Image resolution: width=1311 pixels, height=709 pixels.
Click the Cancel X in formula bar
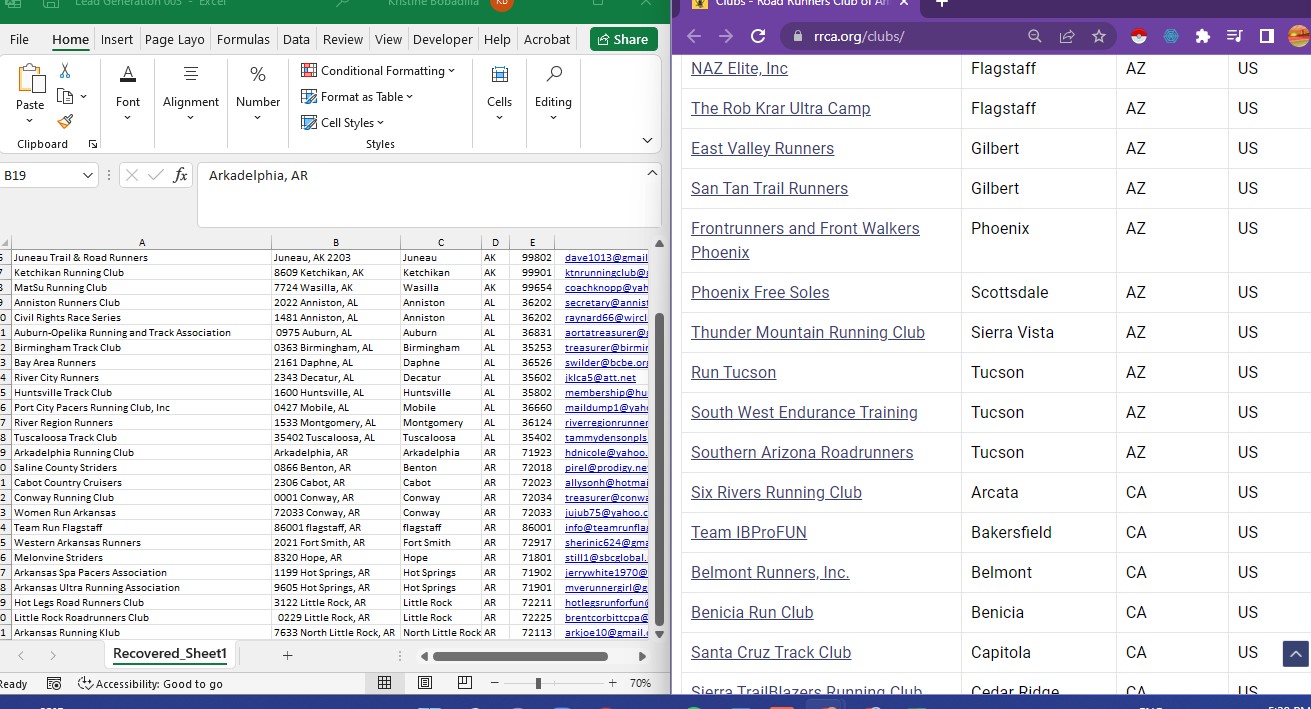(132, 175)
